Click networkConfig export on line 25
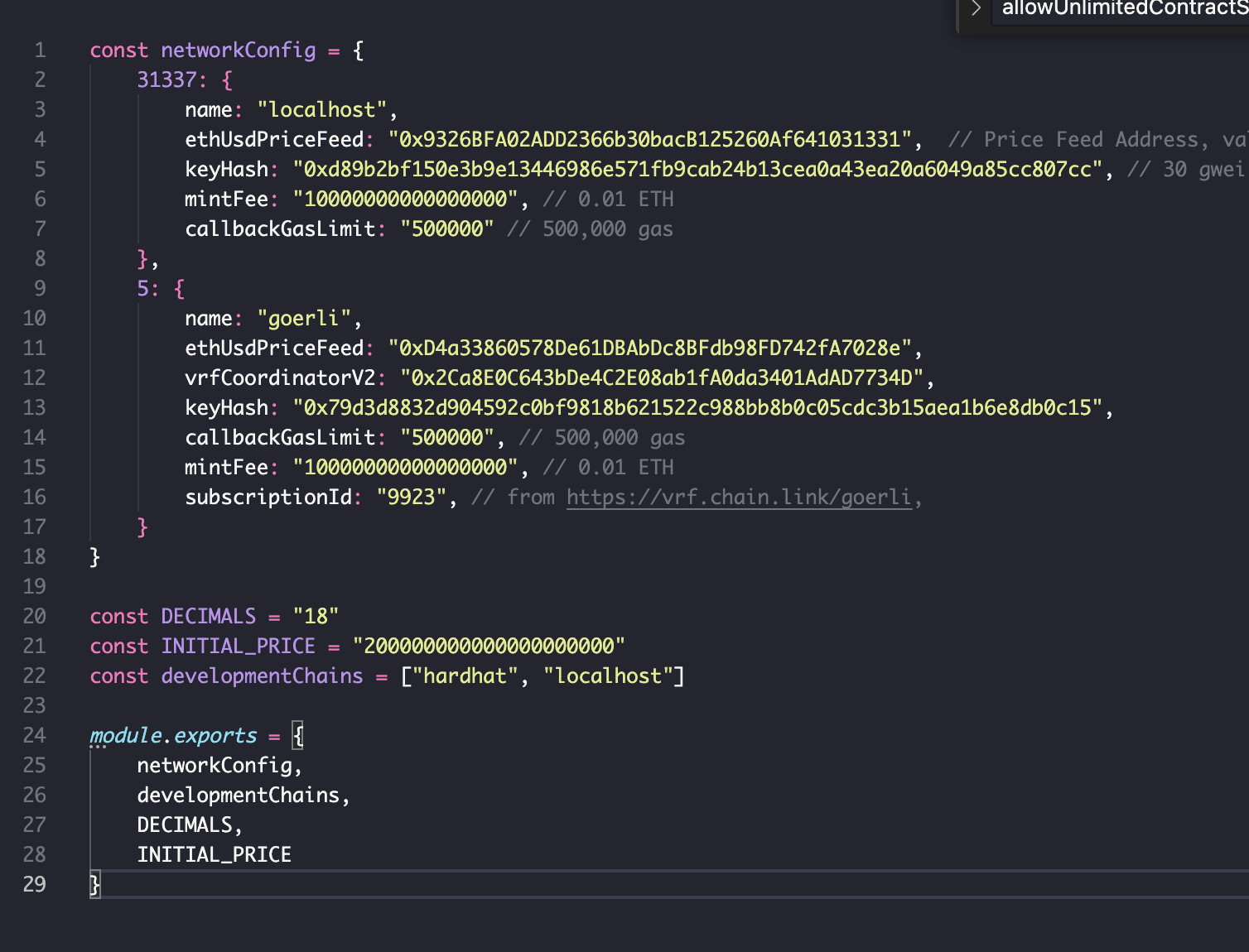This screenshot has width=1249, height=952. (215, 766)
